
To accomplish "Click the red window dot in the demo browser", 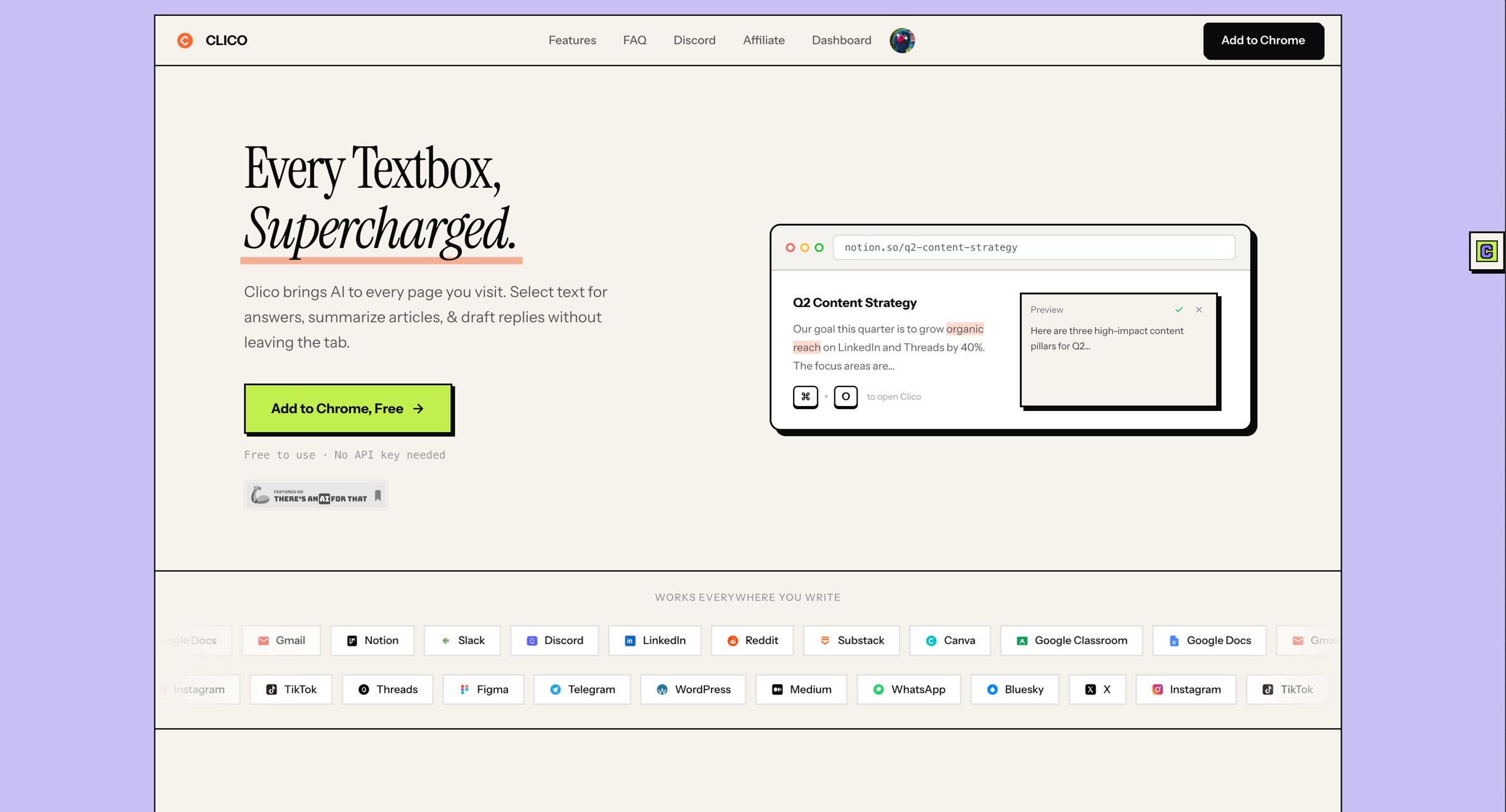I will click(790, 247).
